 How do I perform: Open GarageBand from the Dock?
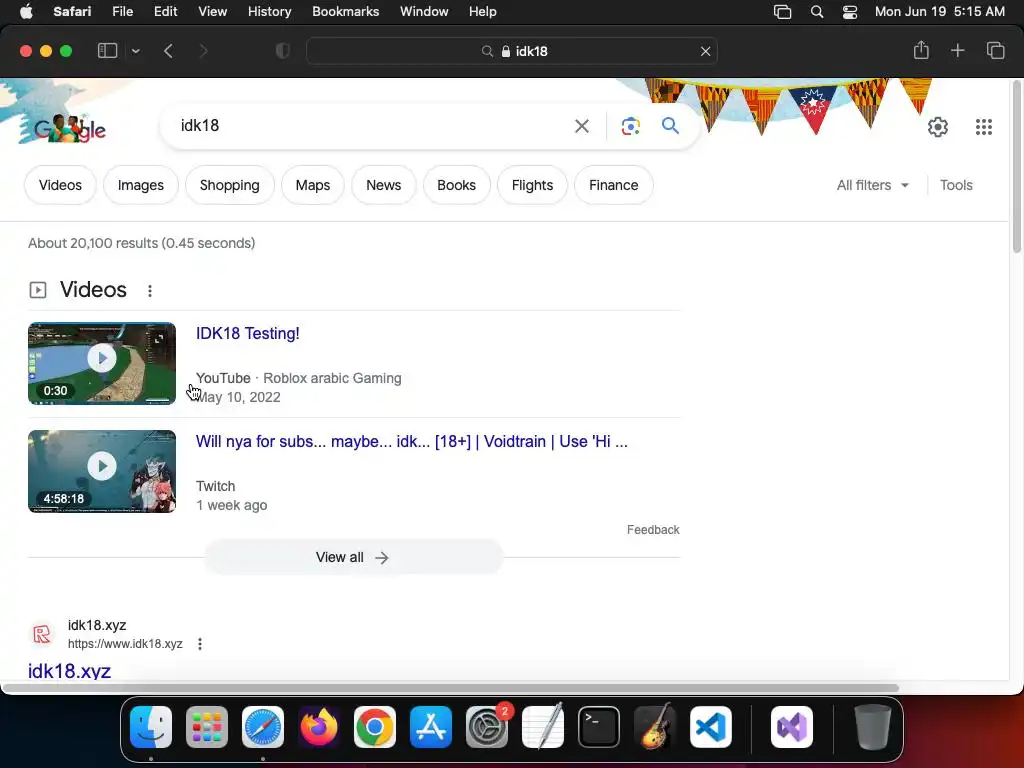coord(655,727)
